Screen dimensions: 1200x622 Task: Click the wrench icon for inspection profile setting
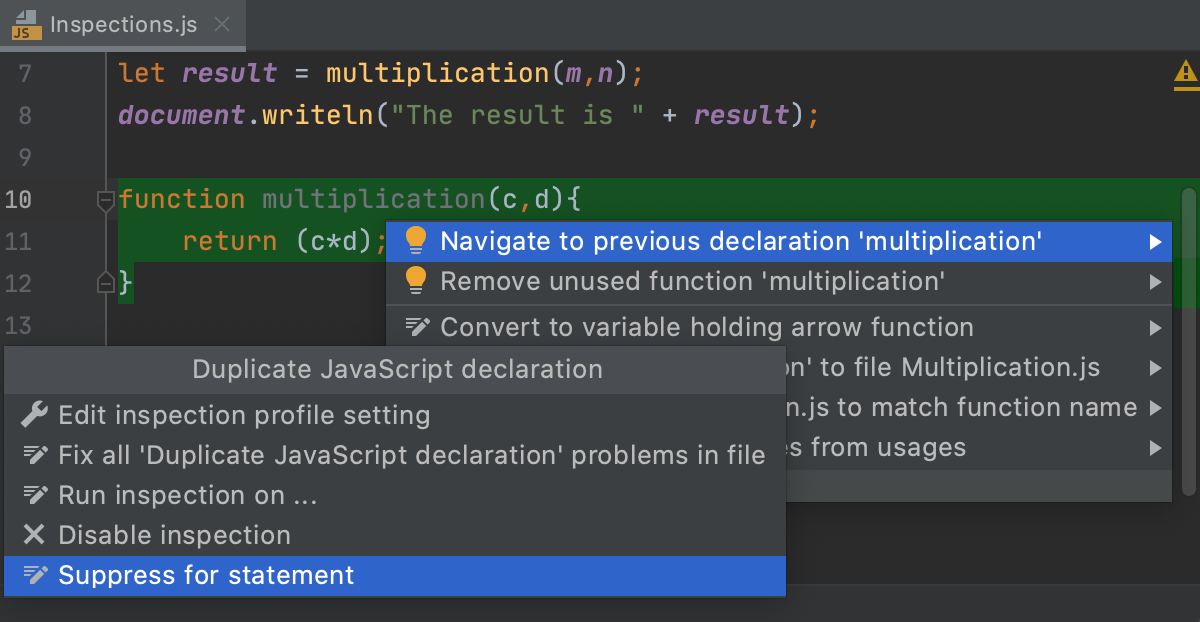[x=34, y=415]
